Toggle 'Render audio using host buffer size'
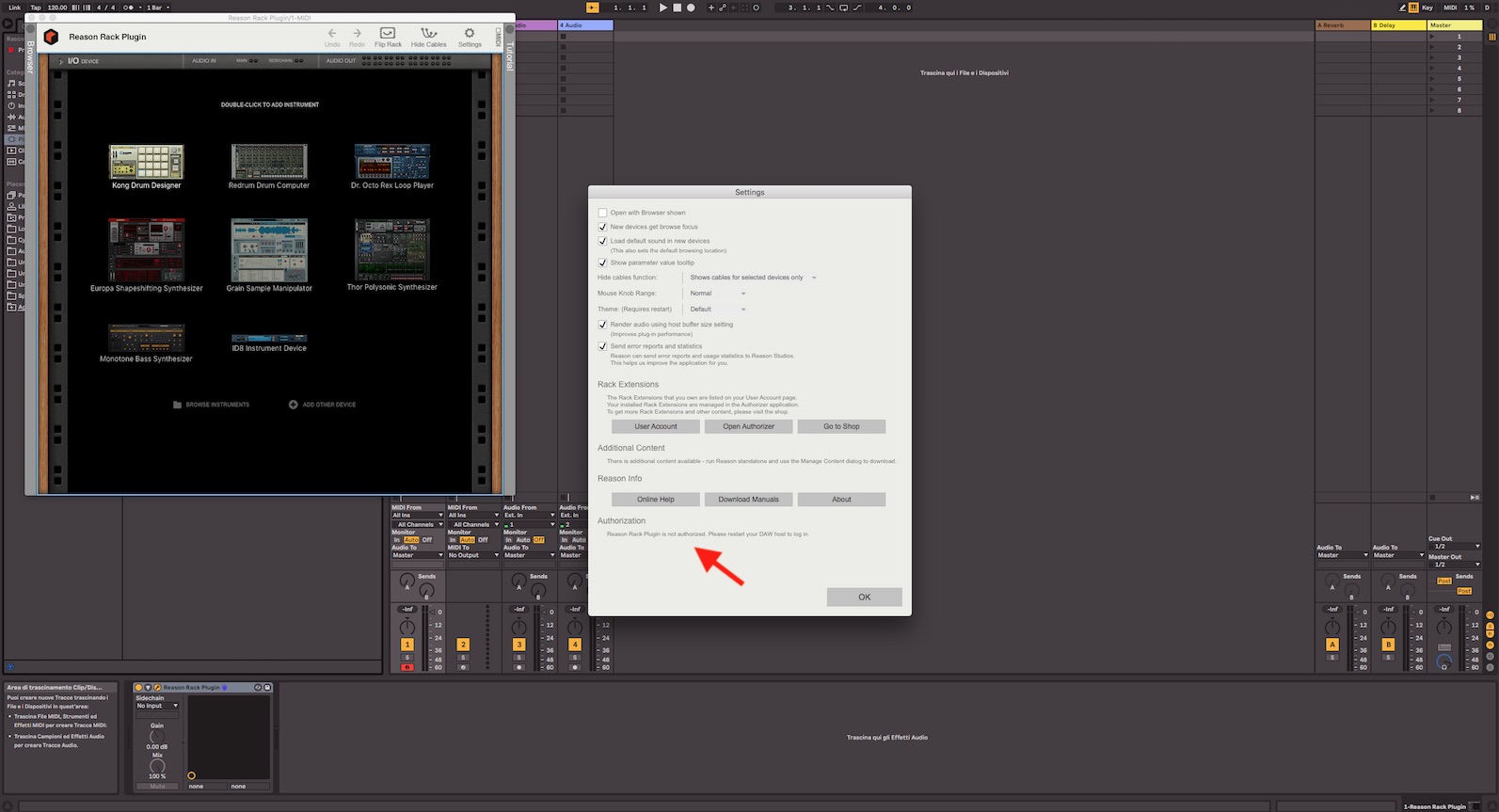The height and width of the screenshot is (812, 1499). pyautogui.click(x=602, y=325)
